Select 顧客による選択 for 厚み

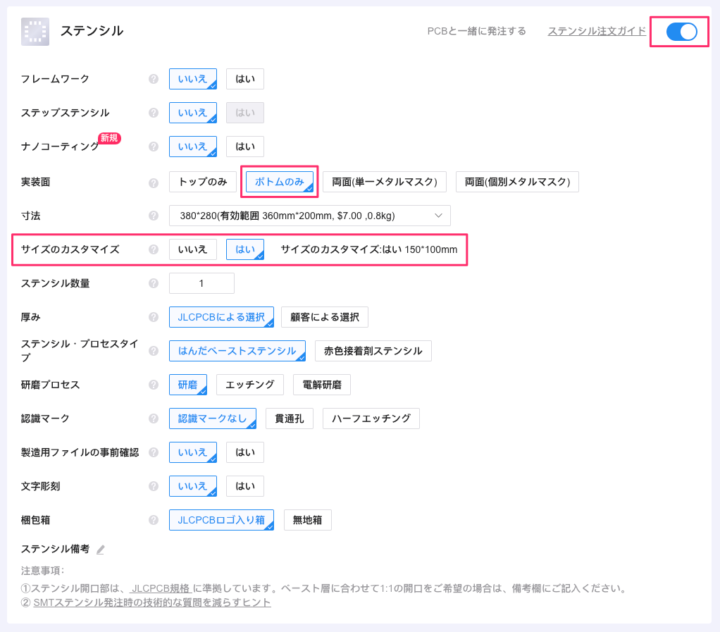324,318
